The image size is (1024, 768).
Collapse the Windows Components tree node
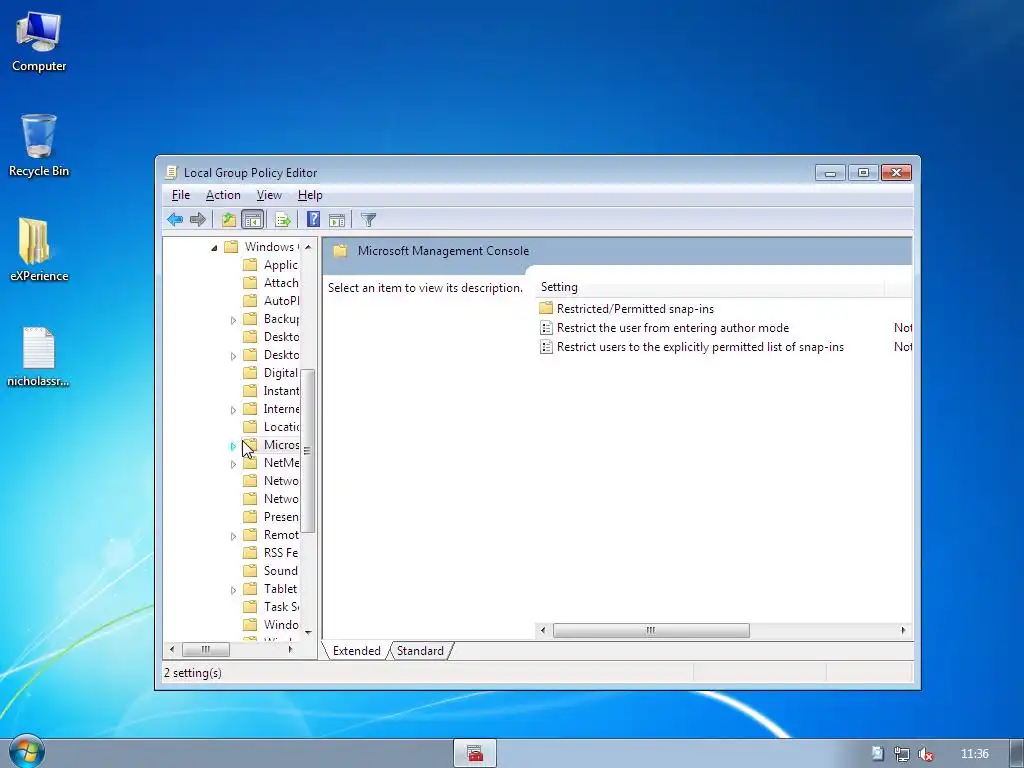[214, 248]
